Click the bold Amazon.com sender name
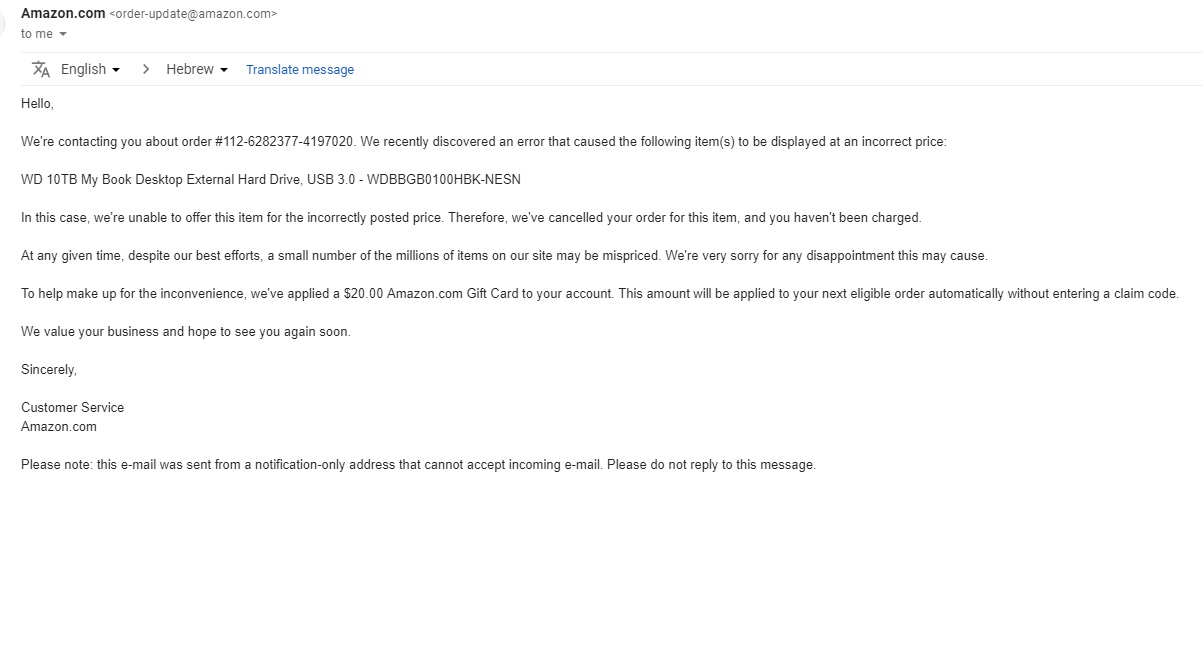The image size is (1203, 648). 62,13
